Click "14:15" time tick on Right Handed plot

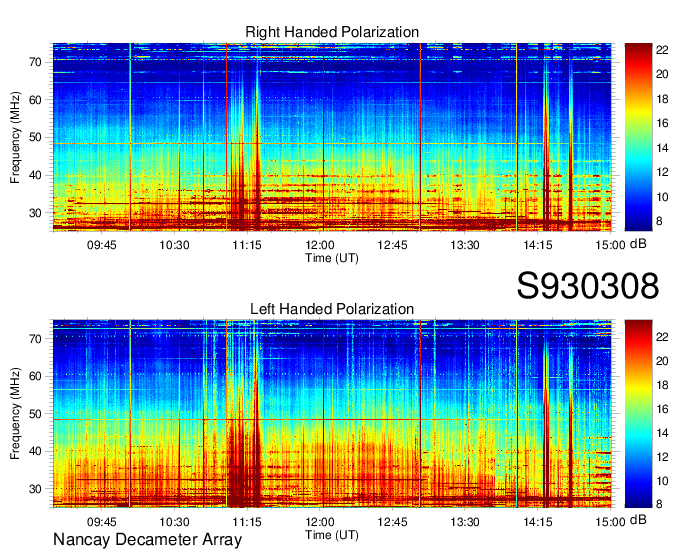[x=538, y=245]
